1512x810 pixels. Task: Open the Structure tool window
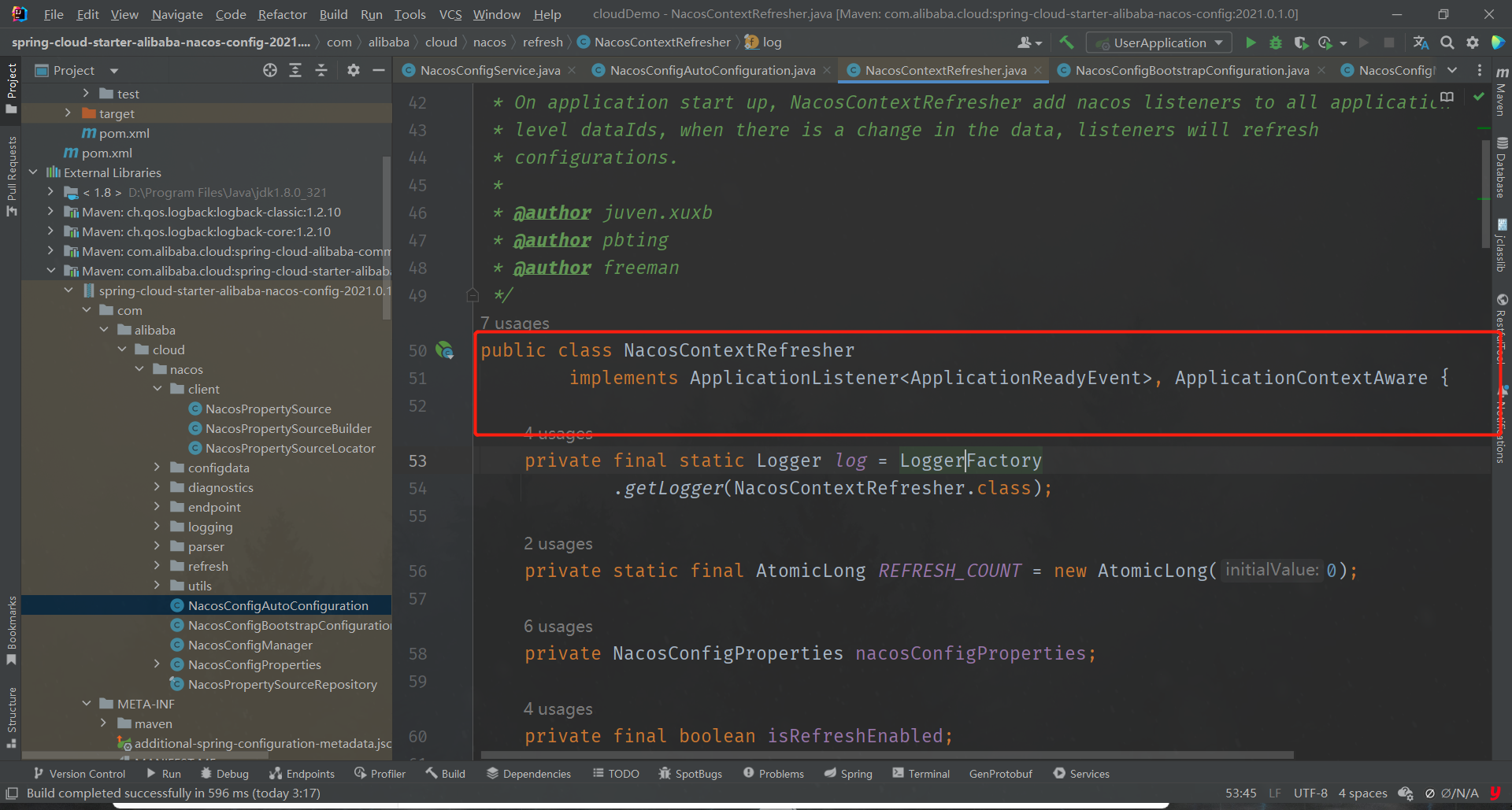point(11,716)
